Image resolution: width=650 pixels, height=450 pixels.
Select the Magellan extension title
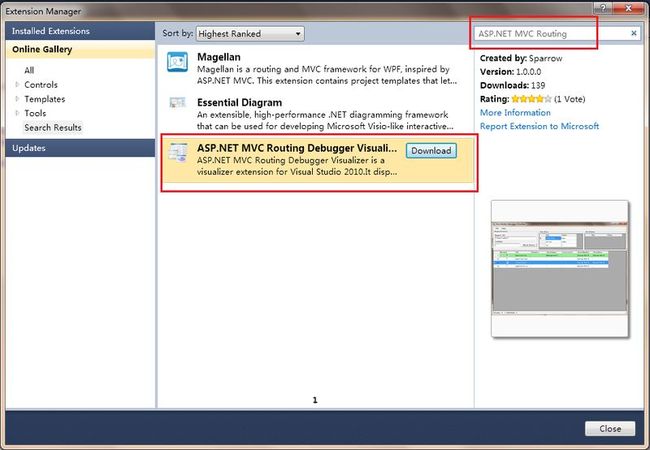[x=218, y=57]
